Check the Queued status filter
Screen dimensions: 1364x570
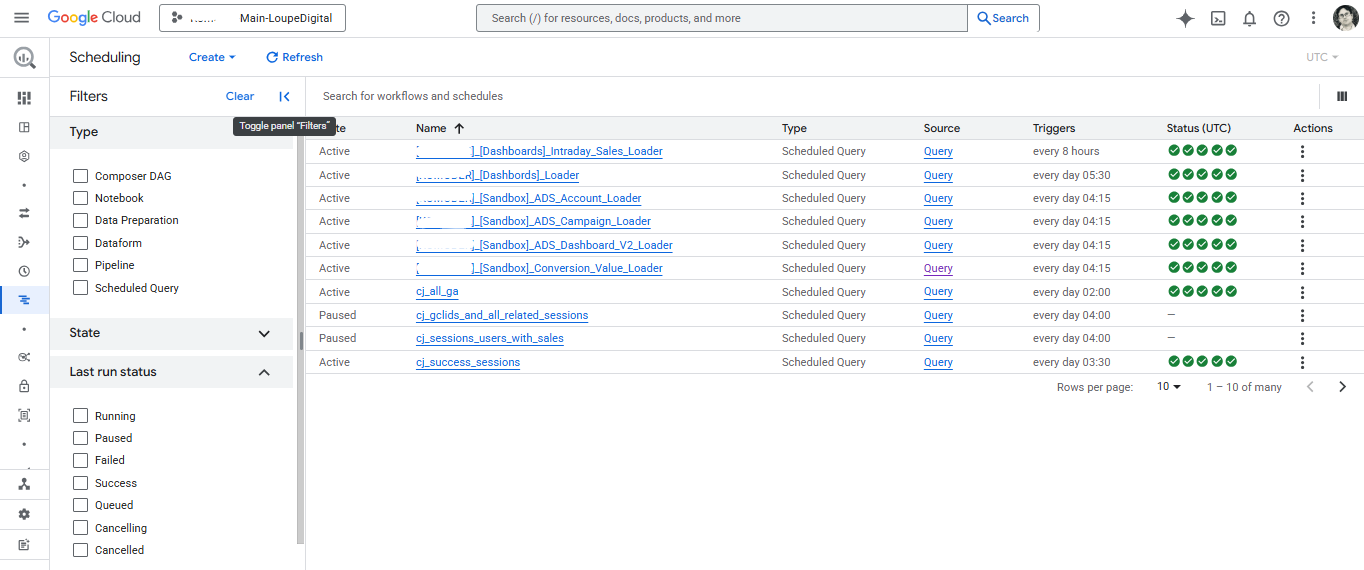[81, 505]
